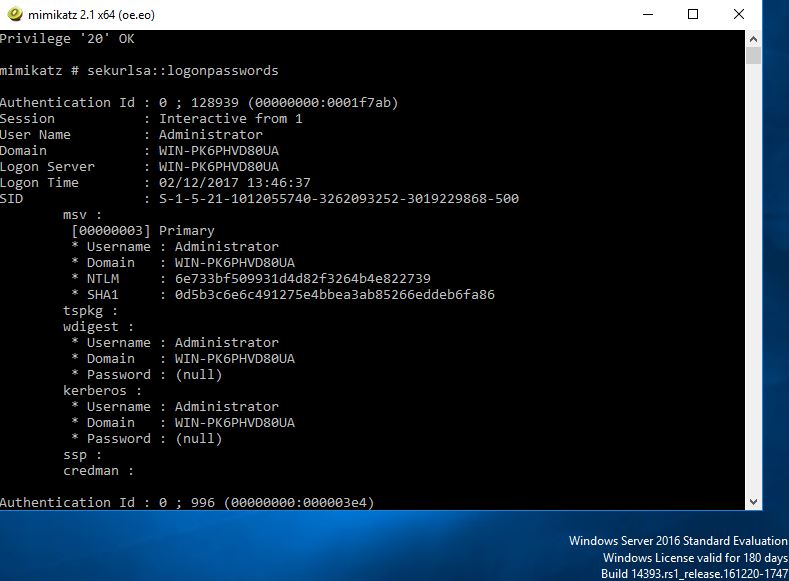Click the 'tspkg :' section label
Viewport: 789px width, 581px height.
pos(91,311)
